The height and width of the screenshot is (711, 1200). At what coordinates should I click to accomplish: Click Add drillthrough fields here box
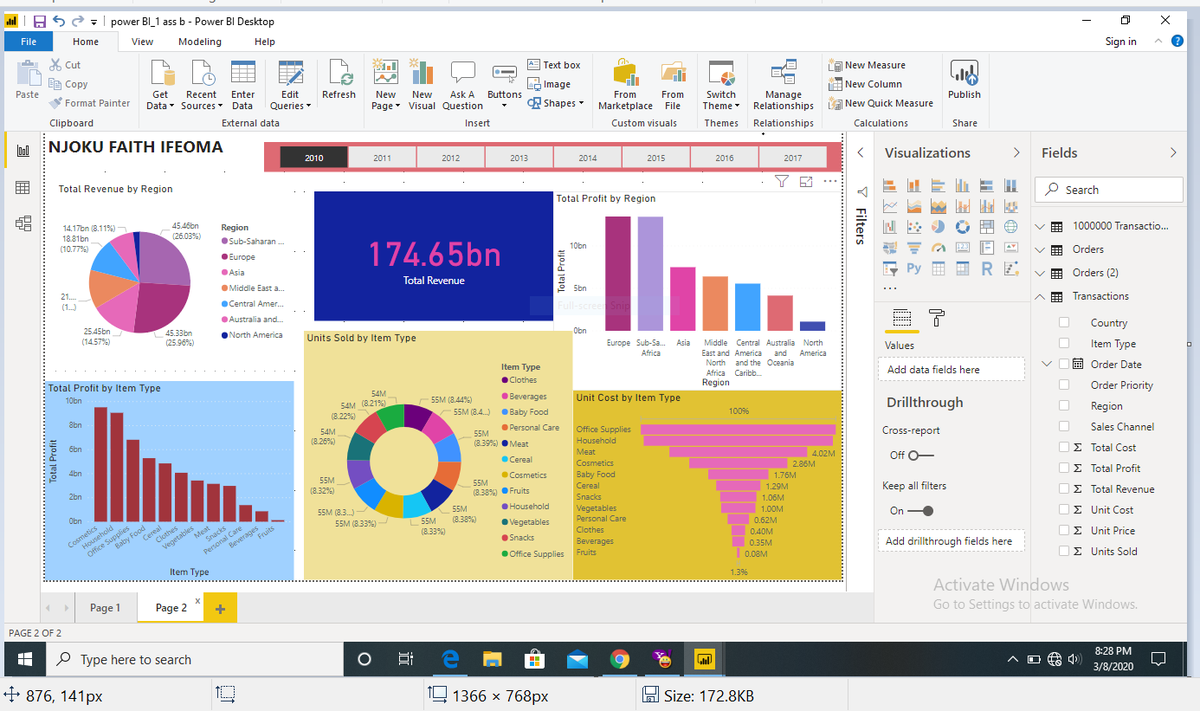click(x=953, y=541)
